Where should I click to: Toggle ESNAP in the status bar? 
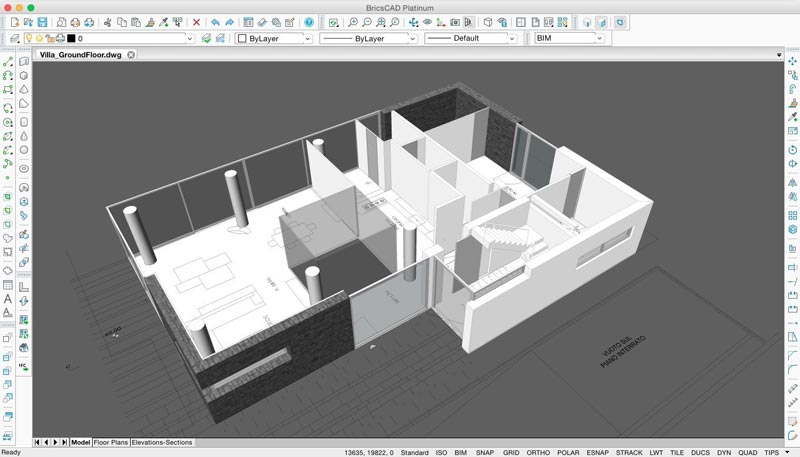(x=597, y=452)
